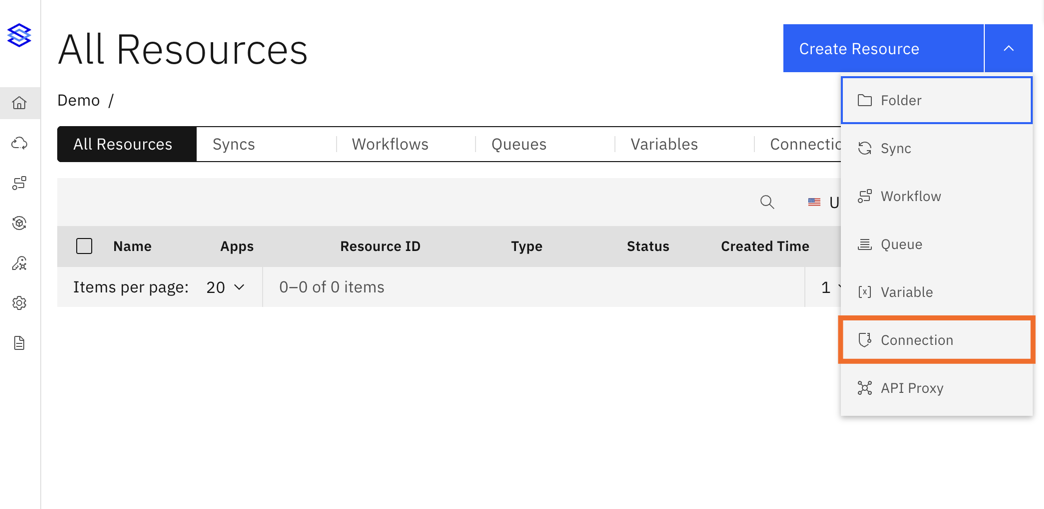The width and height of the screenshot is (1044, 509).
Task: Switch to the Workflows tab
Action: tap(390, 144)
